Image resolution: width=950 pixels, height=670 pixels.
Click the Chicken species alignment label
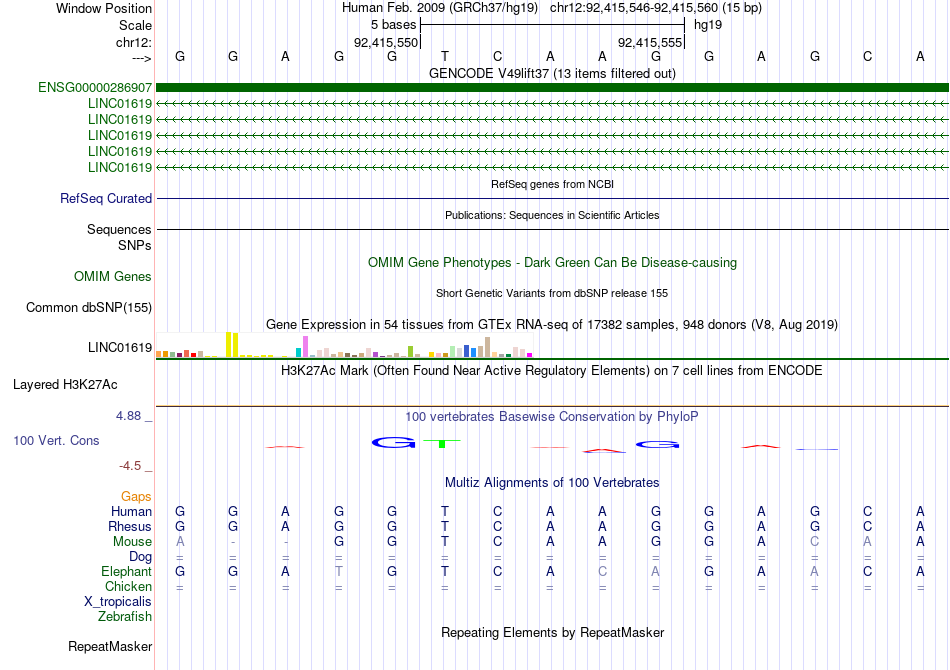click(128, 586)
